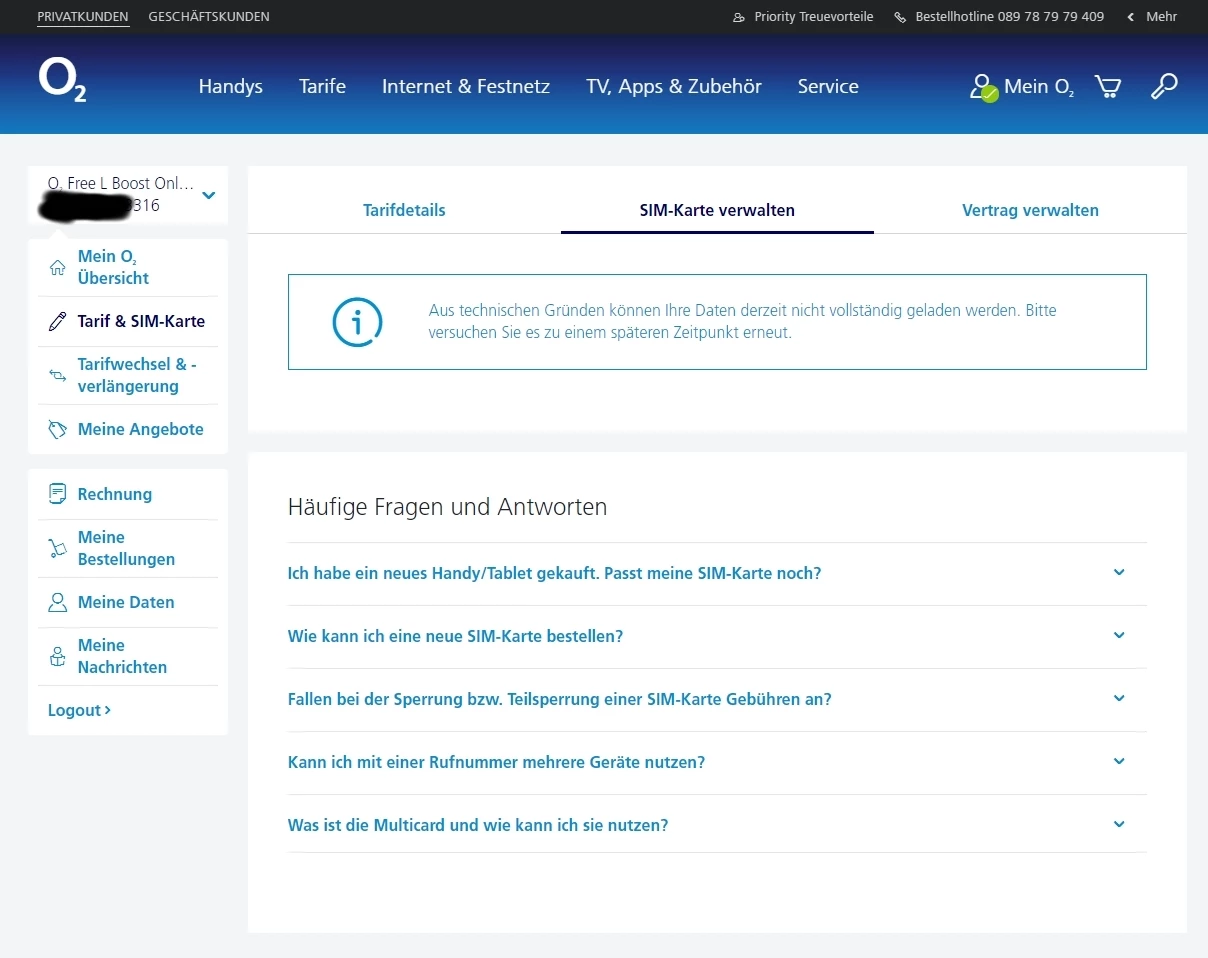Image resolution: width=1208 pixels, height=958 pixels.
Task: Open Meine Nachrichten in sidebar
Action: point(122,656)
